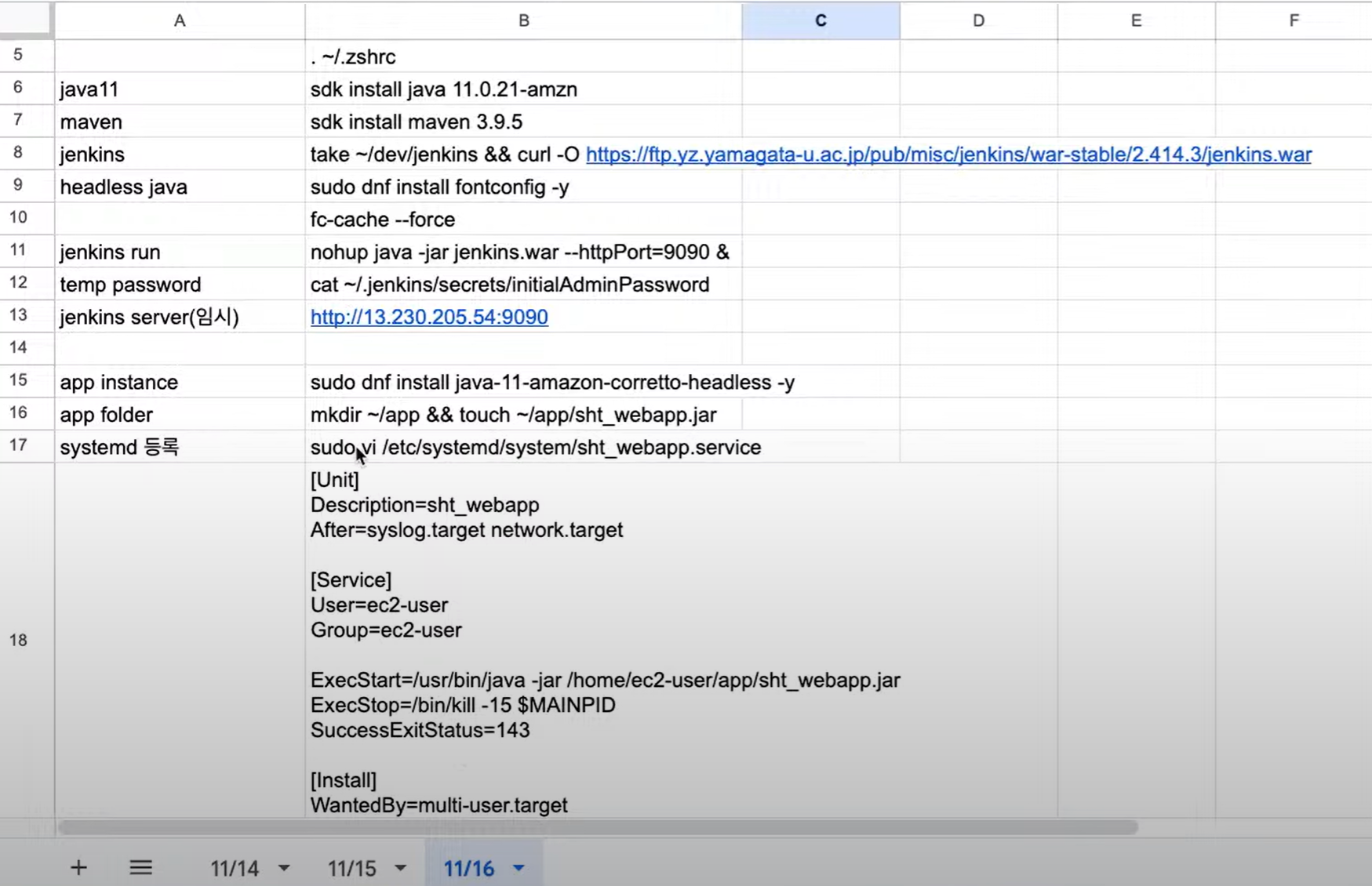Click the horizontal scrollbar thumb

[x=598, y=827]
